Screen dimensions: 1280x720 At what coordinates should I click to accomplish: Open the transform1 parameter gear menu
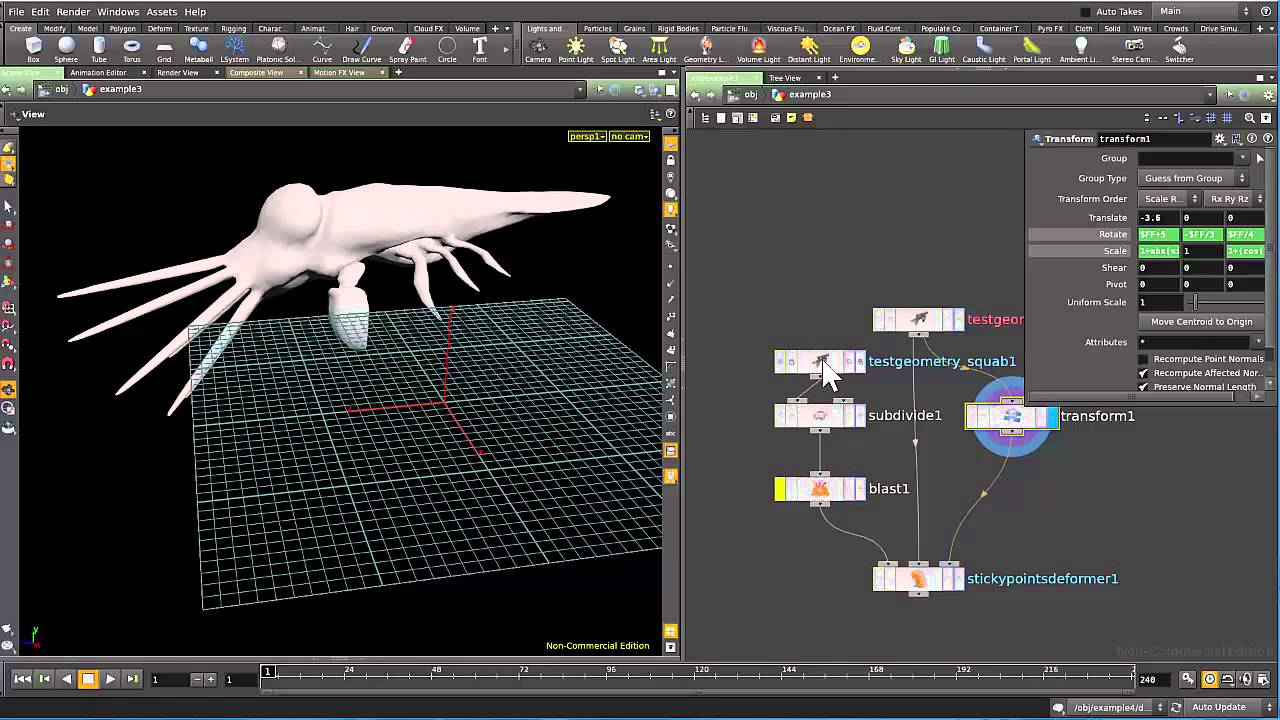tap(1220, 139)
